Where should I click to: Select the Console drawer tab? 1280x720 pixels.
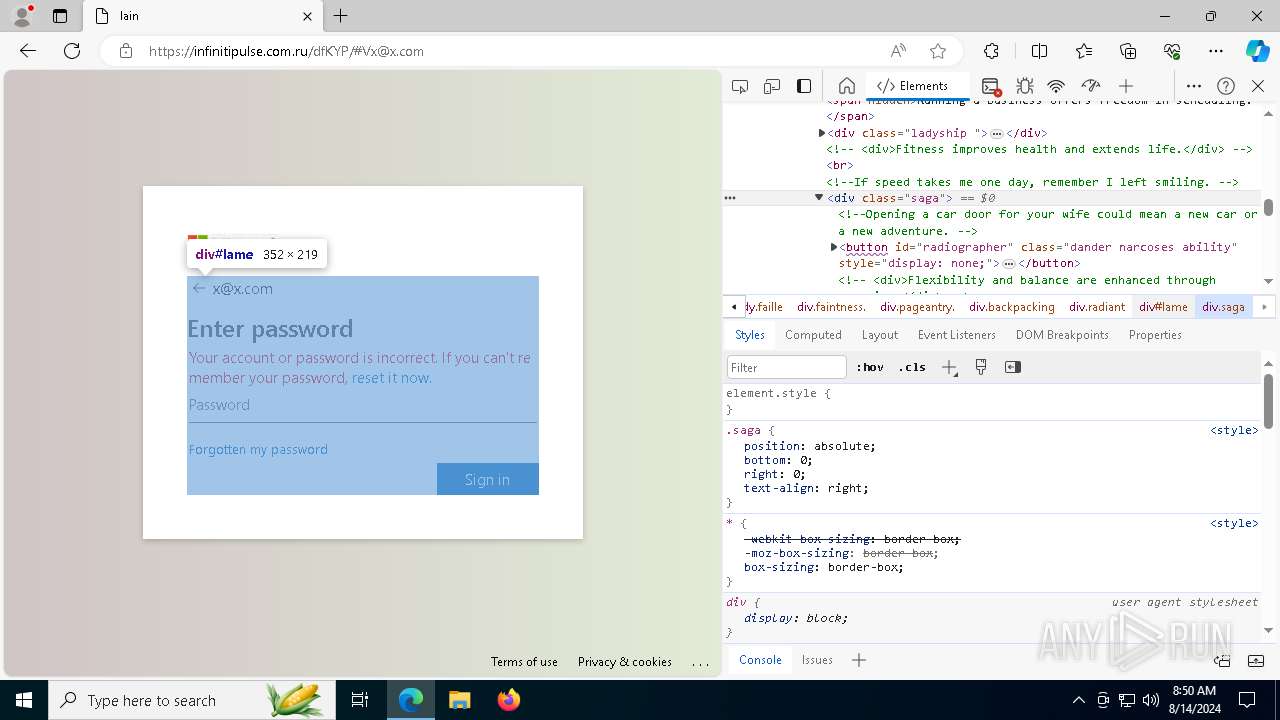760,660
